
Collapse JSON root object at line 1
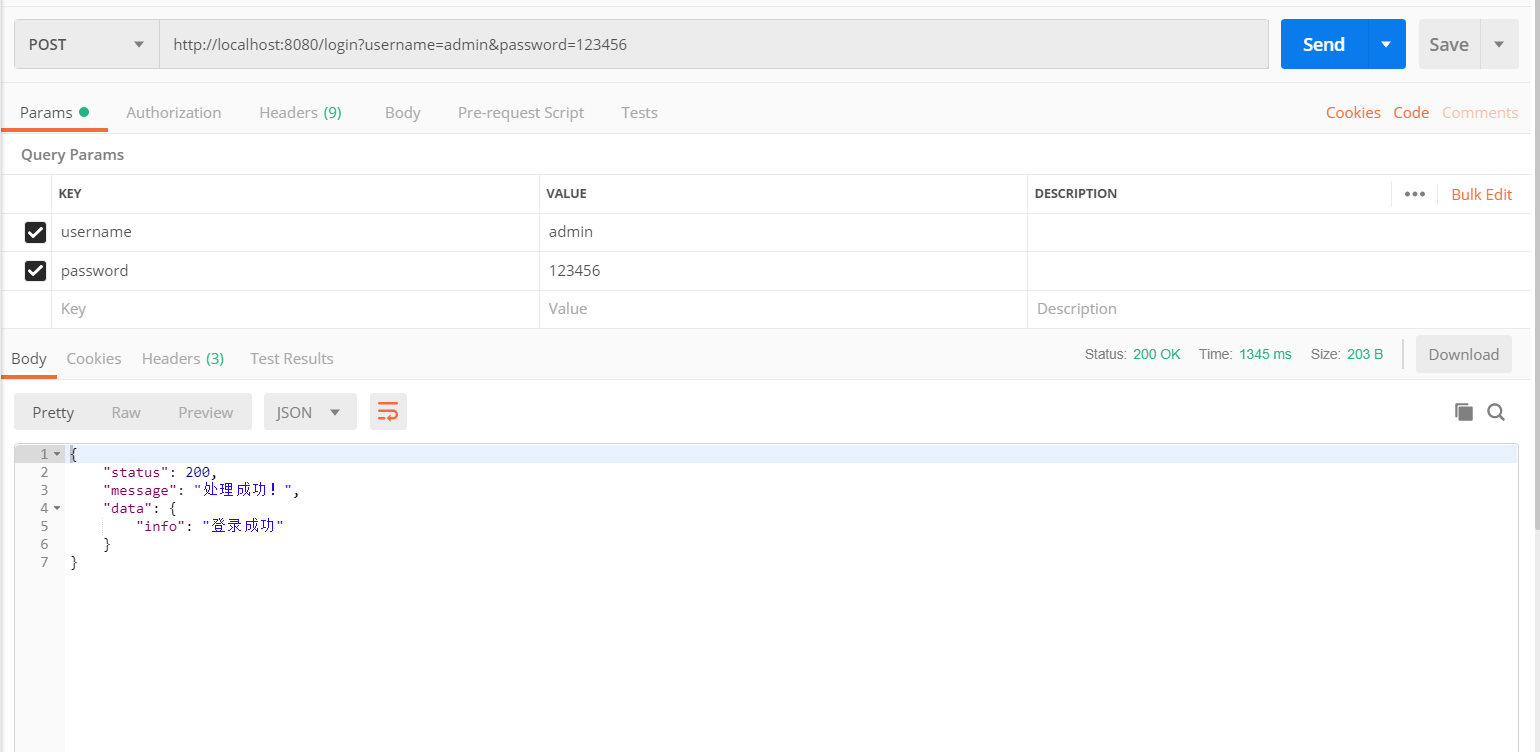click(x=57, y=454)
